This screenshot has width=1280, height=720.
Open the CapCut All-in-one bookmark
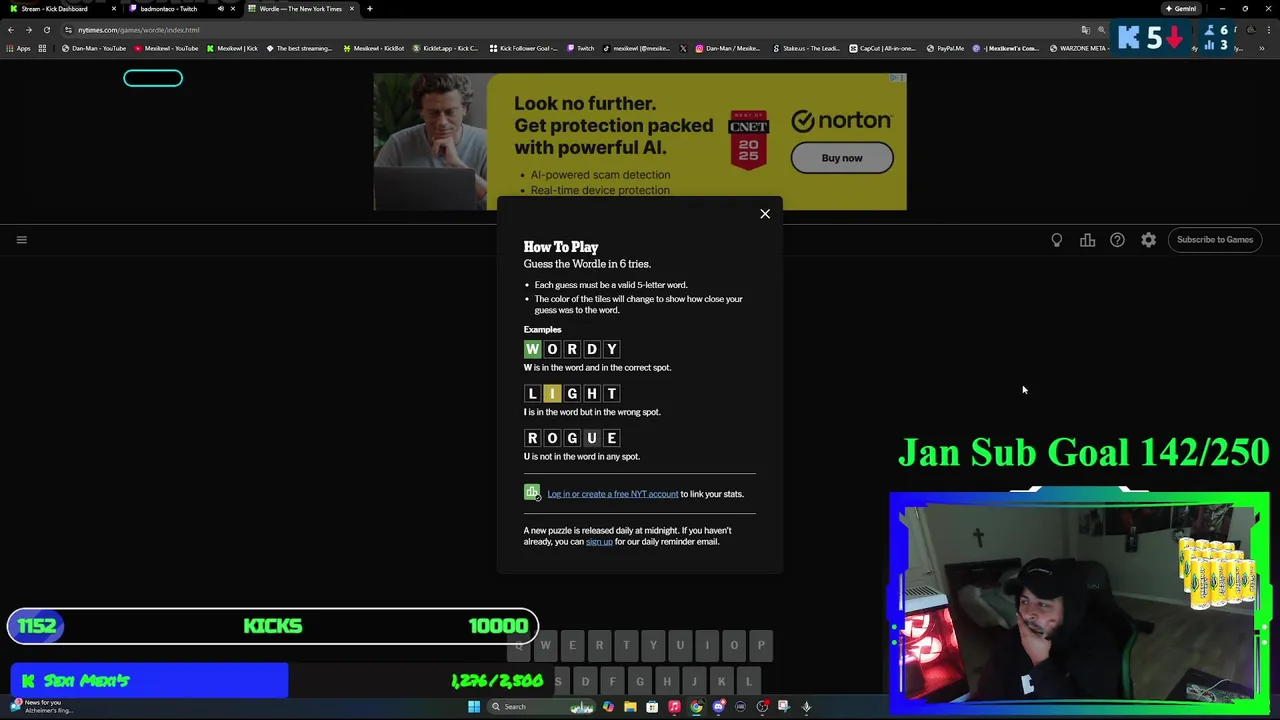pyautogui.click(x=884, y=48)
